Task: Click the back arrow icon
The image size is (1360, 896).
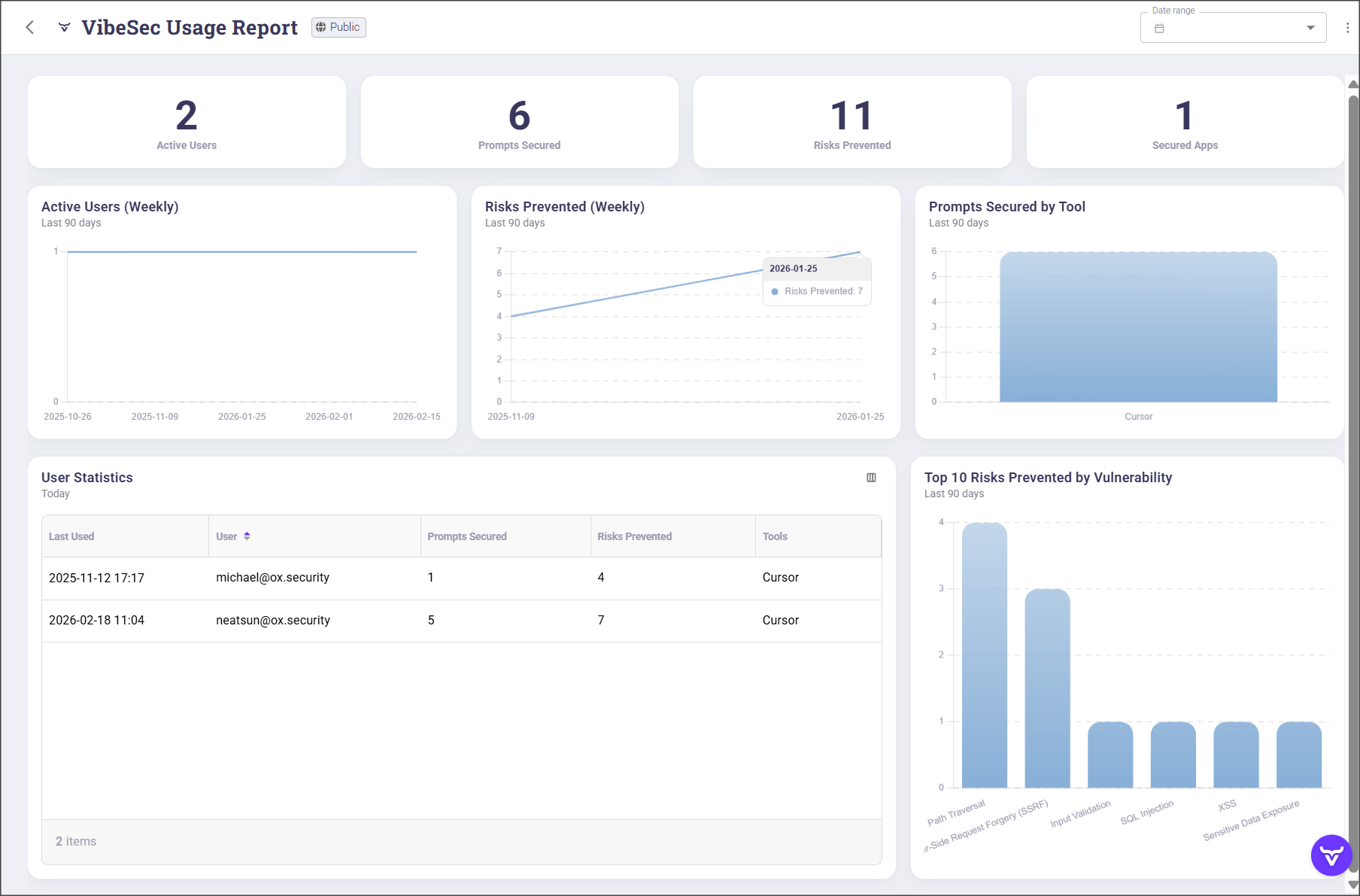Action: pos(30,28)
